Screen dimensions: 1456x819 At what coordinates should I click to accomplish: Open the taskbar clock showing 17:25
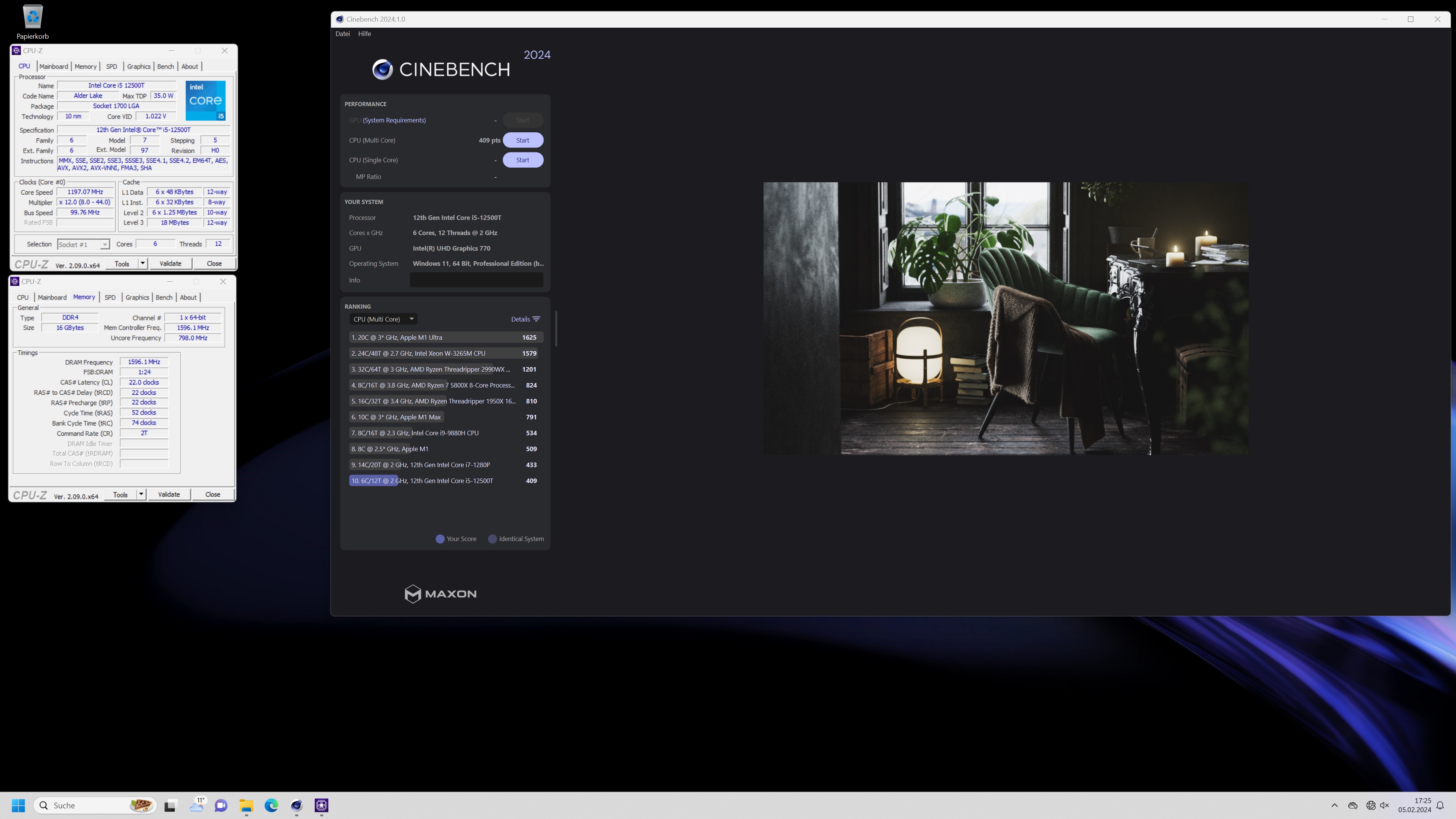(1415, 805)
